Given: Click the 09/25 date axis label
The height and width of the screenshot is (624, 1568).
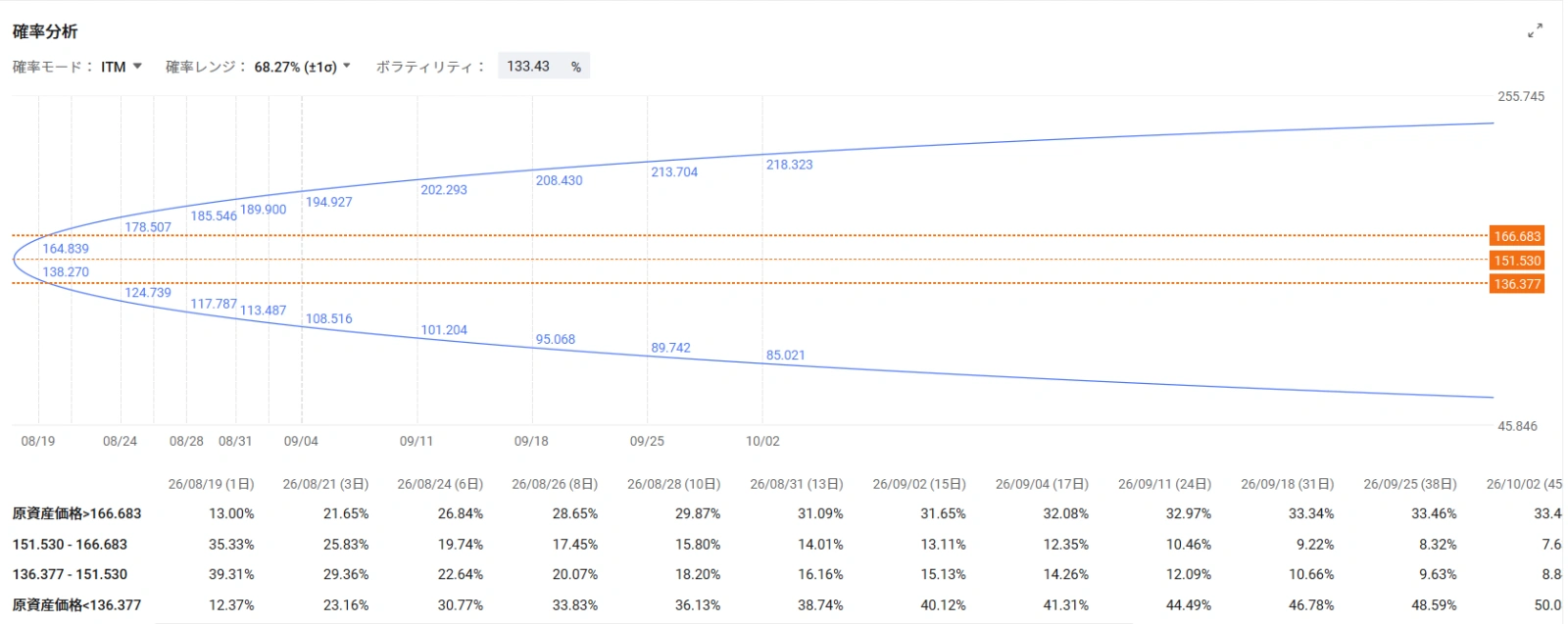Looking at the screenshot, I should (647, 441).
